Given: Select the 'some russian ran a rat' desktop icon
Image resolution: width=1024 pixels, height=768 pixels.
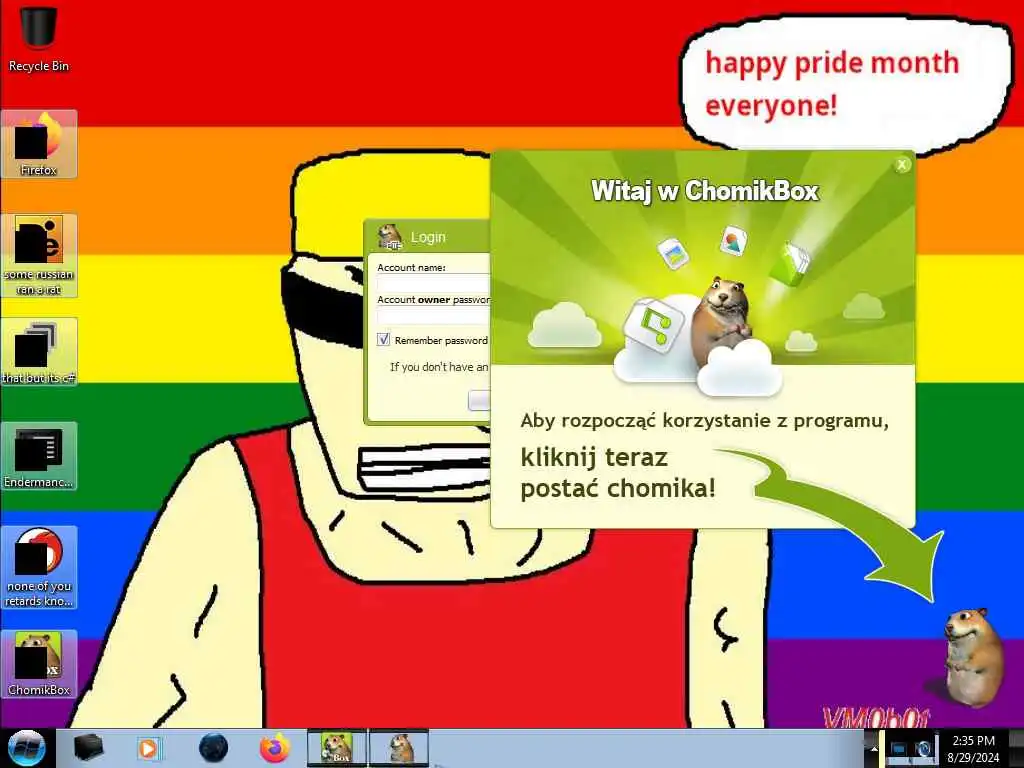Looking at the screenshot, I should [39, 255].
